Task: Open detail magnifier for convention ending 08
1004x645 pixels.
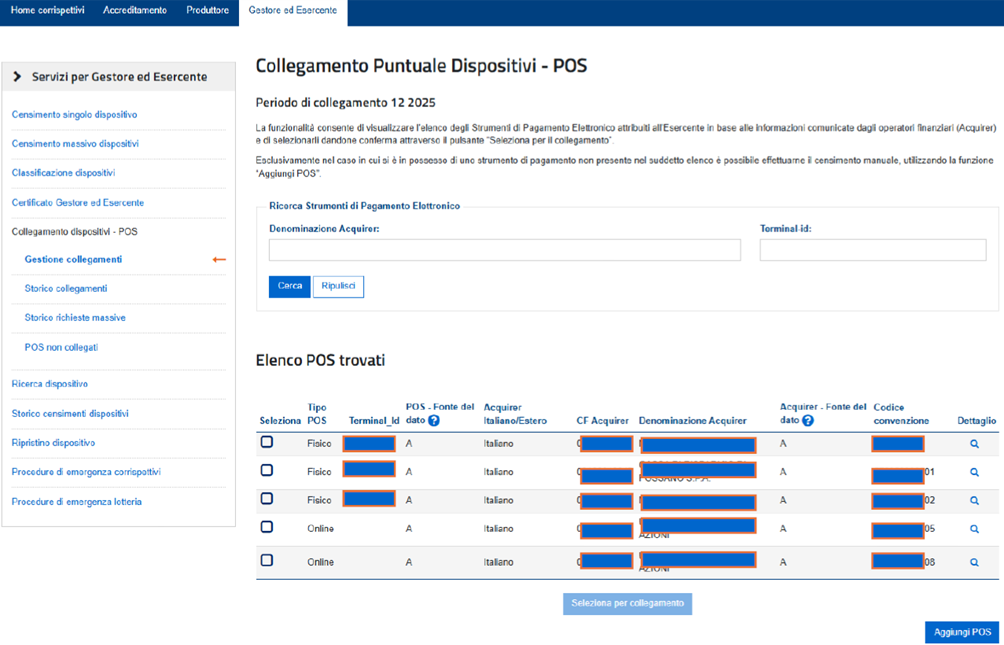Action: pos(974,563)
